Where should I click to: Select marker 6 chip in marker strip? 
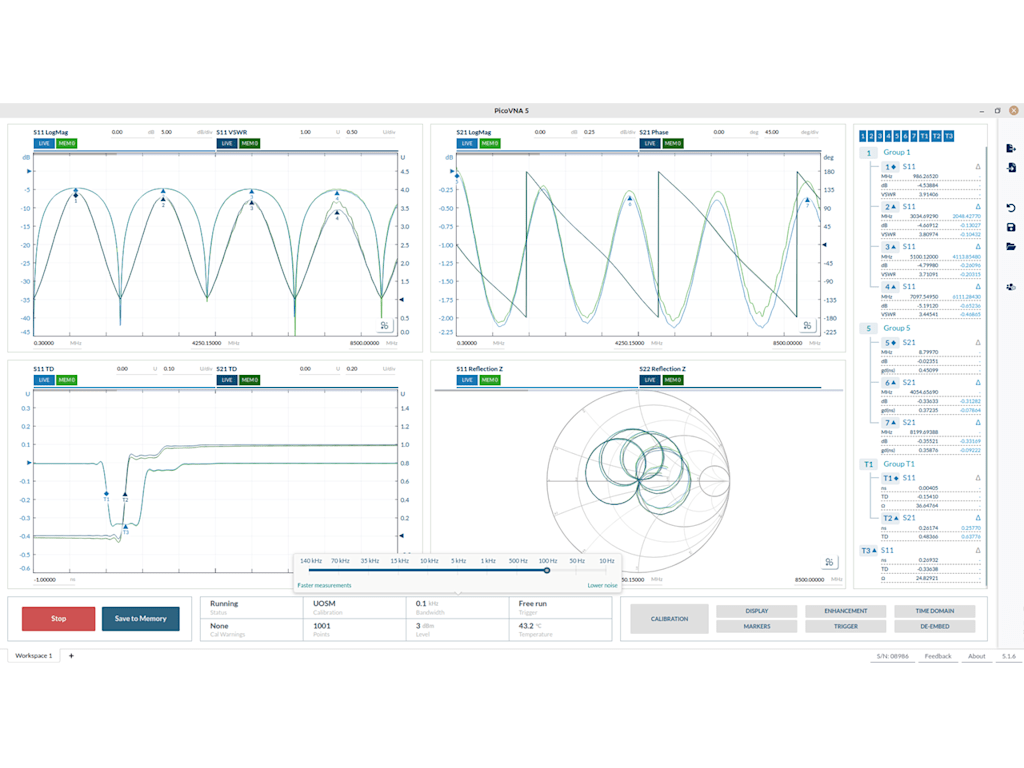coord(905,136)
